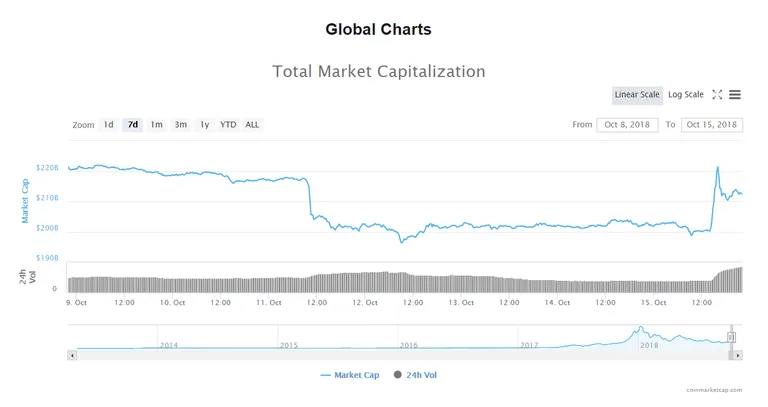Viewport: 768px width, 407px height.
Task: Open the chart hamburger context menu
Action: [x=735, y=95]
